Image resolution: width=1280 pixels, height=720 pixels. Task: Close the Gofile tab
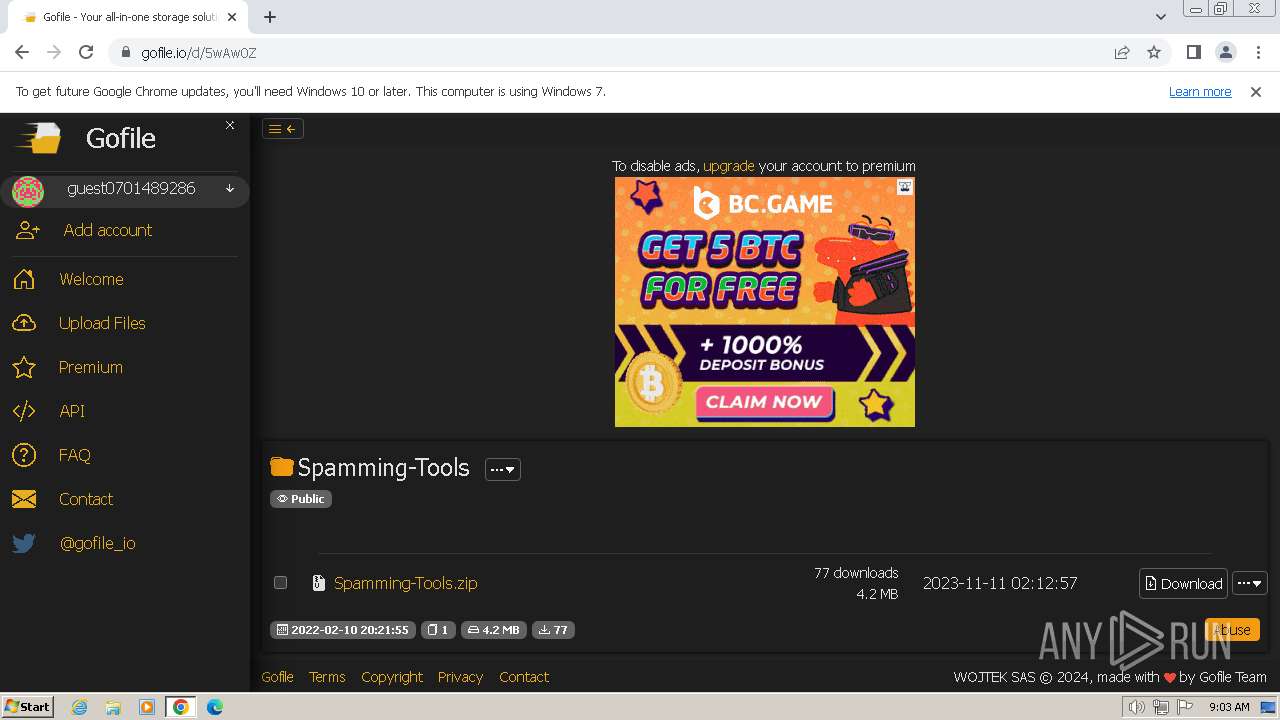(x=232, y=17)
